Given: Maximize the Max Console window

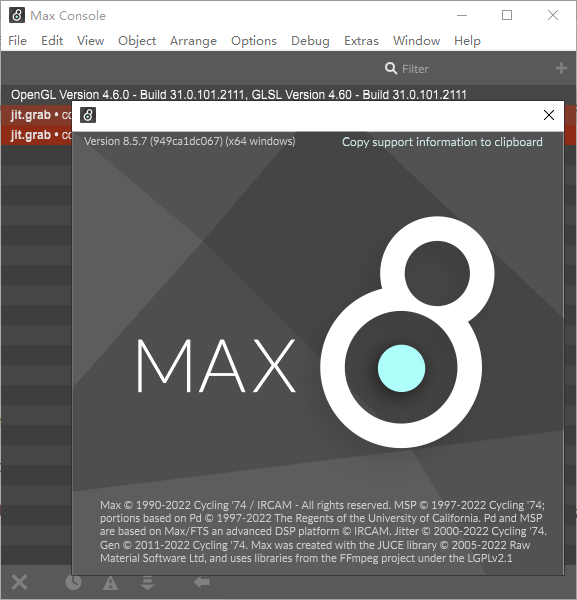Looking at the screenshot, I should click(x=507, y=15).
